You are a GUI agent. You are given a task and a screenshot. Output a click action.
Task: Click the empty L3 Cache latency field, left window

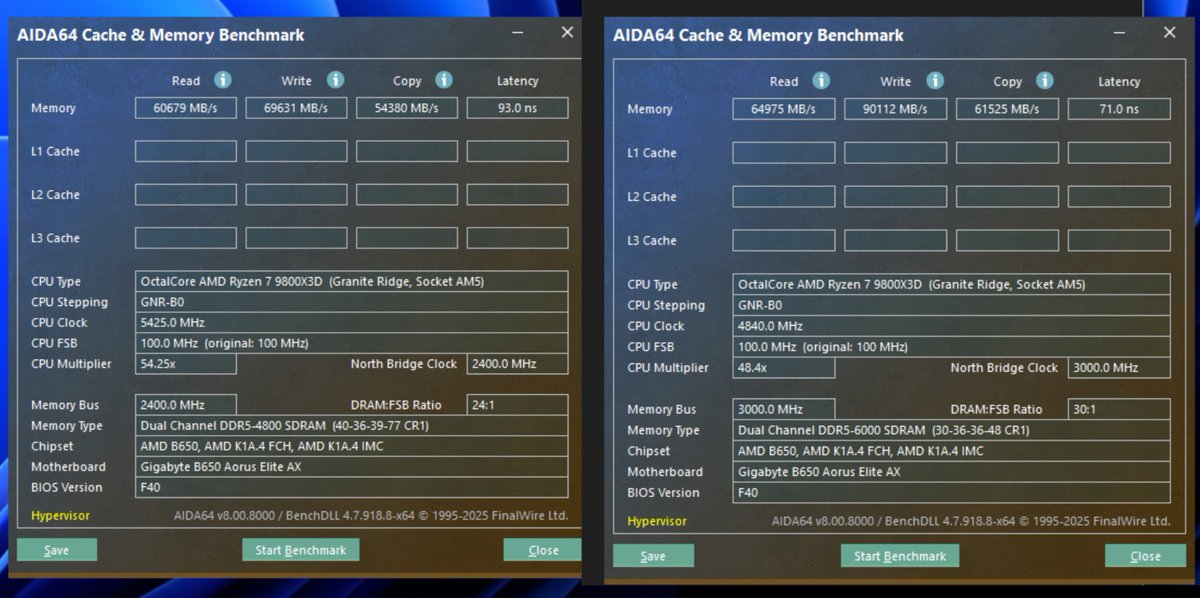pyautogui.click(x=517, y=238)
